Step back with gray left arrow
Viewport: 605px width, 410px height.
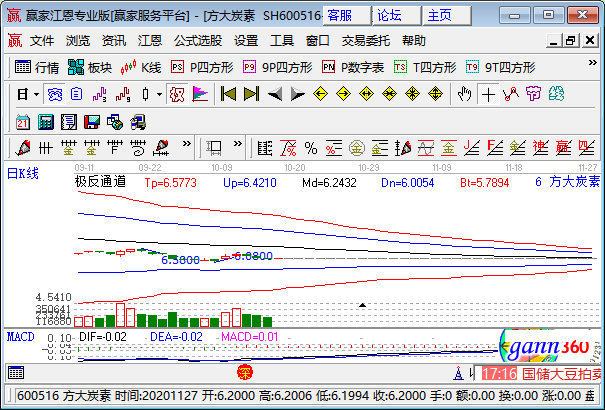(x=275, y=94)
